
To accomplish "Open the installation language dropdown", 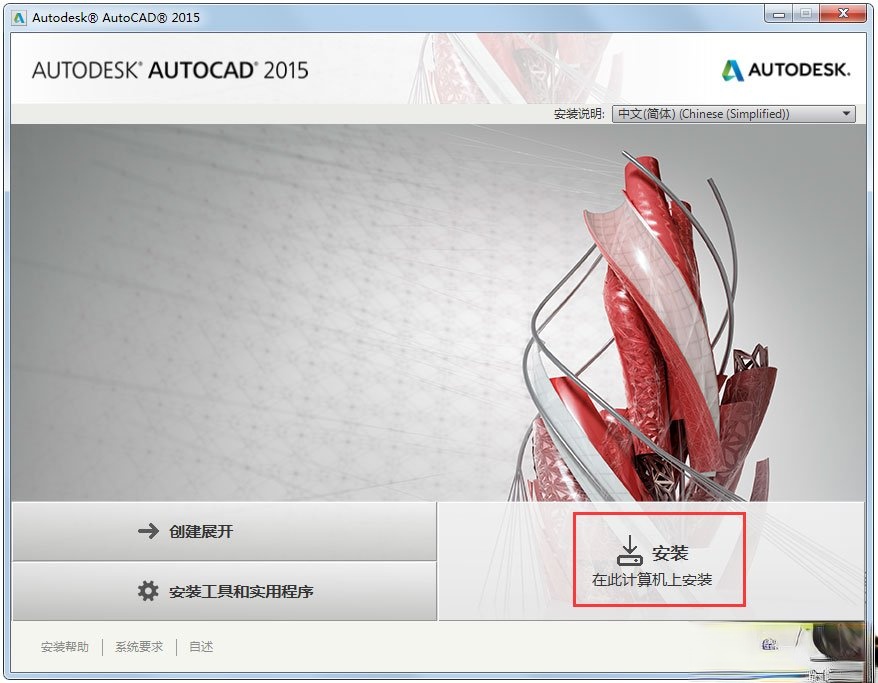I will [734, 114].
